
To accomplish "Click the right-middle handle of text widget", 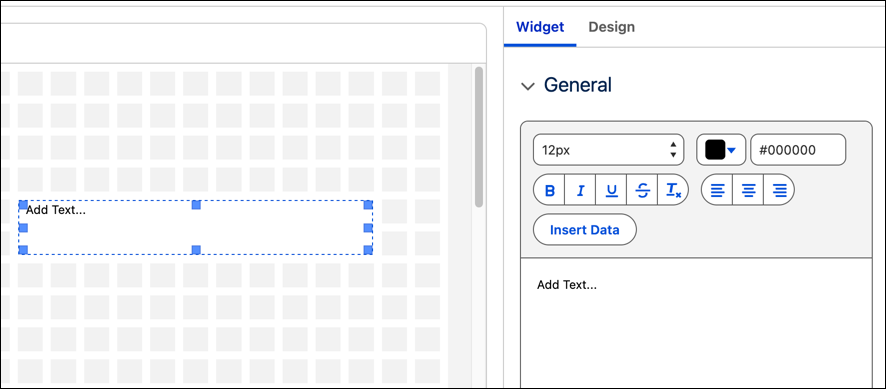I will tap(368, 228).
